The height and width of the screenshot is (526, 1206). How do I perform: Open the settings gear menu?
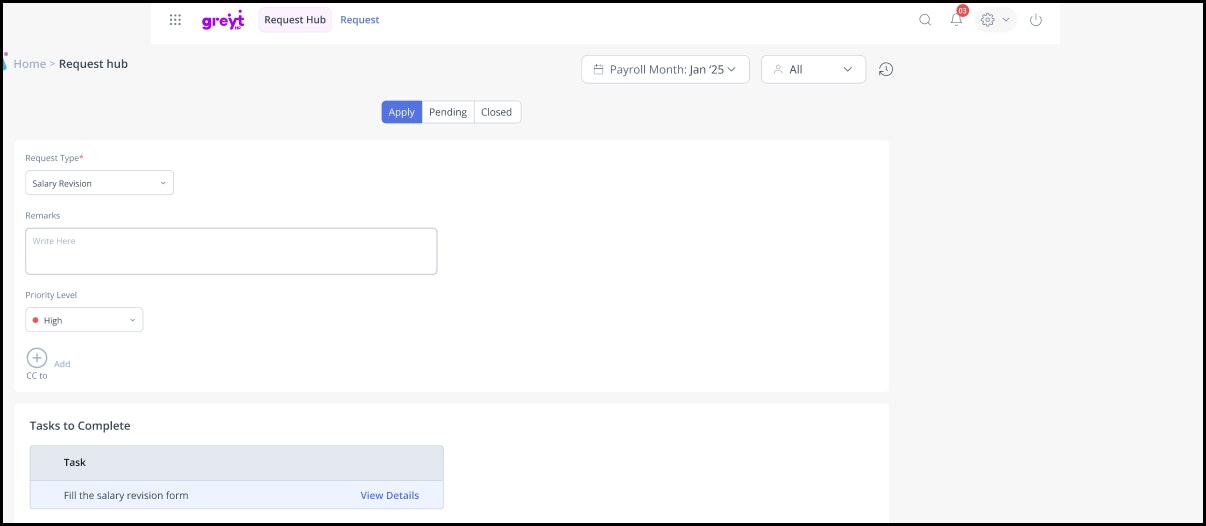994,20
